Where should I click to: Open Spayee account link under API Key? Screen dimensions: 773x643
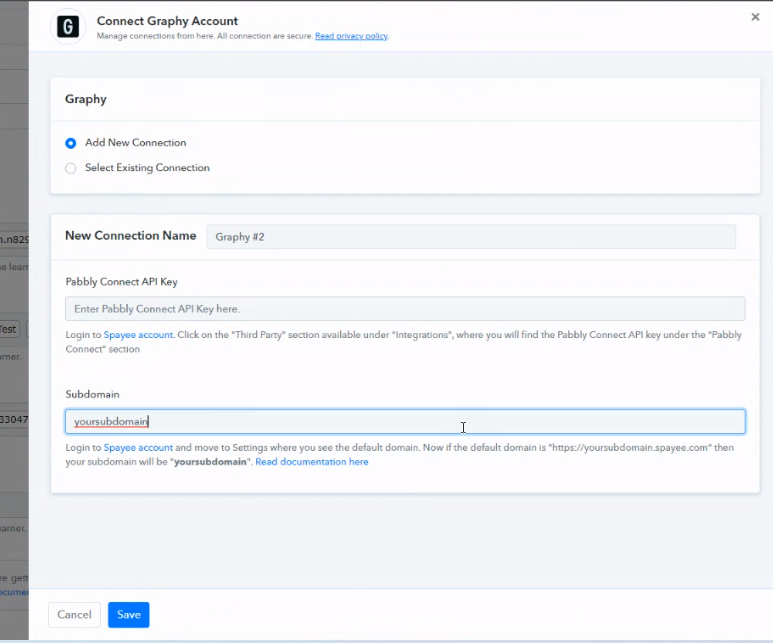138,335
